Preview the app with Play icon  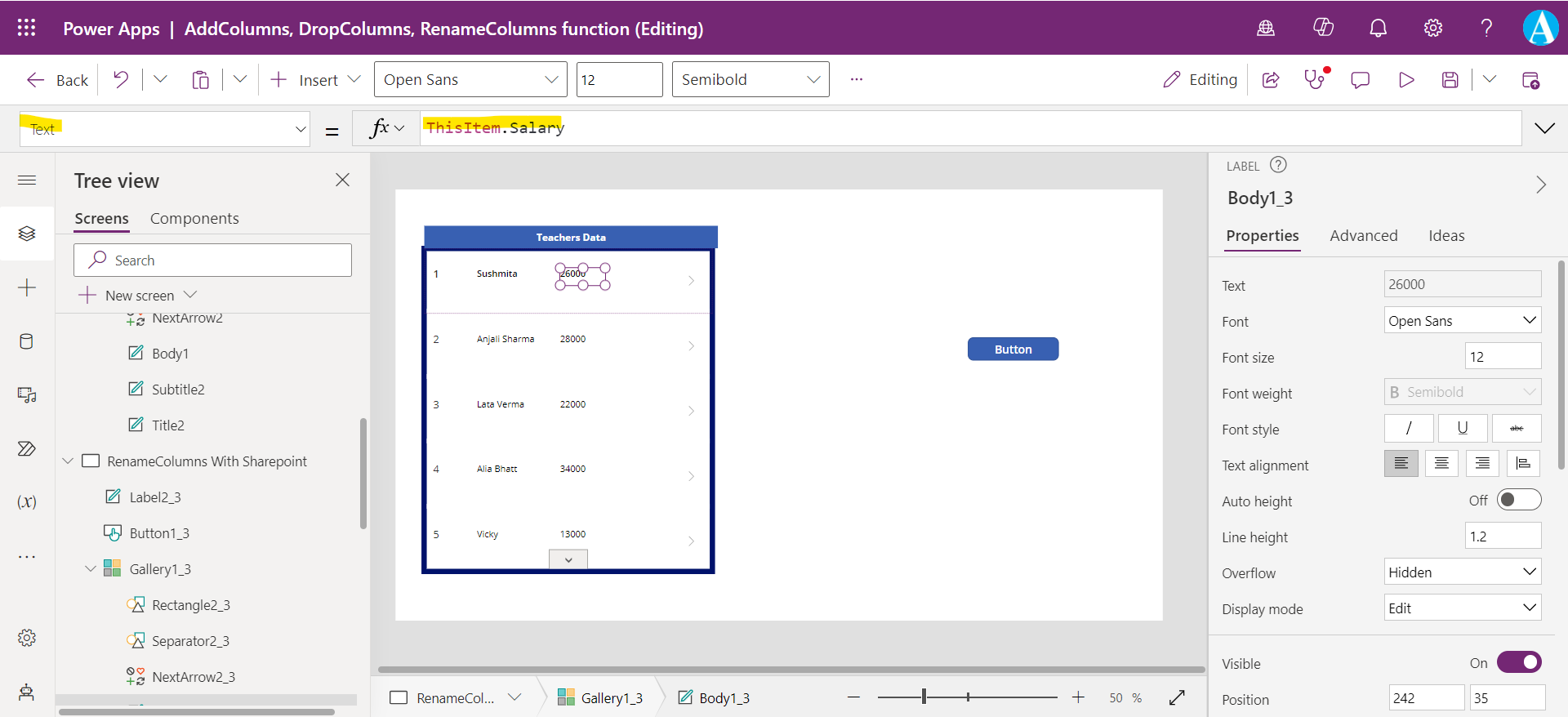pyautogui.click(x=1405, y=79)
